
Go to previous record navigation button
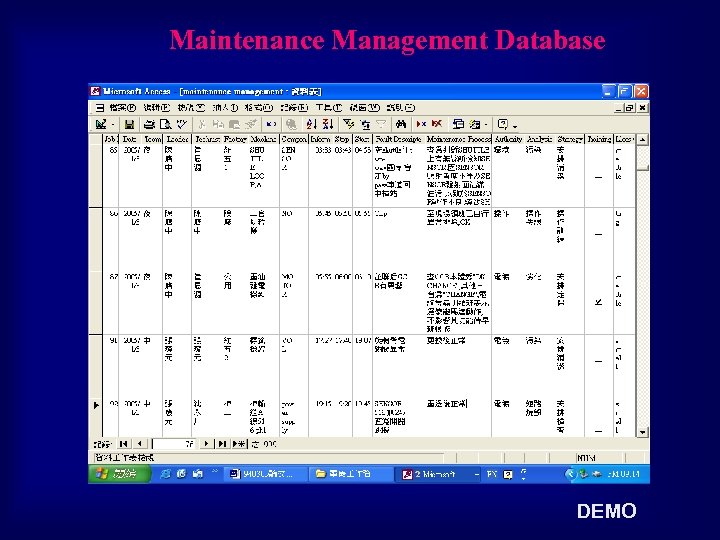click(x=140, y=444)
